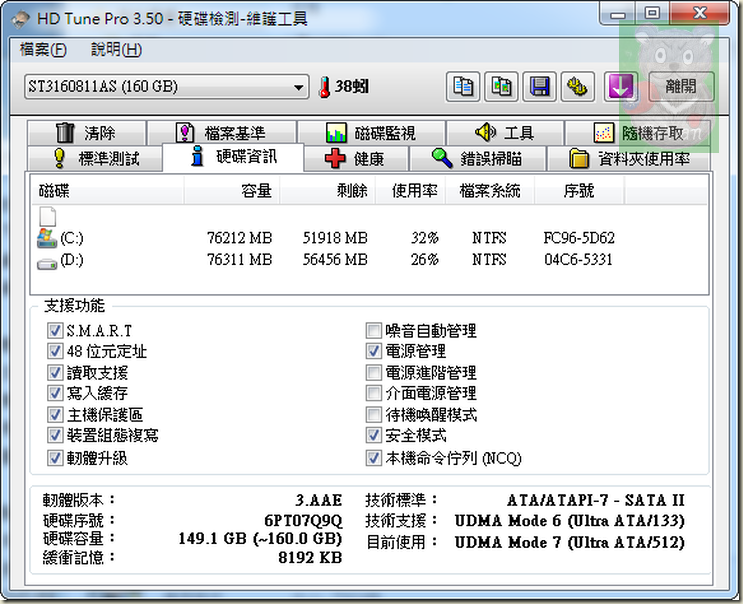Click the 磁碟 column header
Viewport: 743px width, 604px height.
click(108, 191)
